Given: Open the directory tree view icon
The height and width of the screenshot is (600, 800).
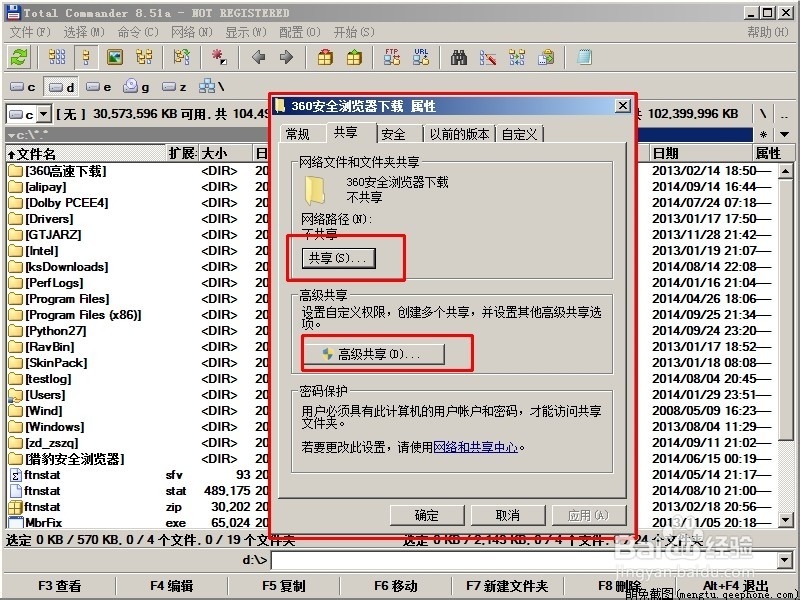Looking at the screenshot, I should tap(144, 57).
